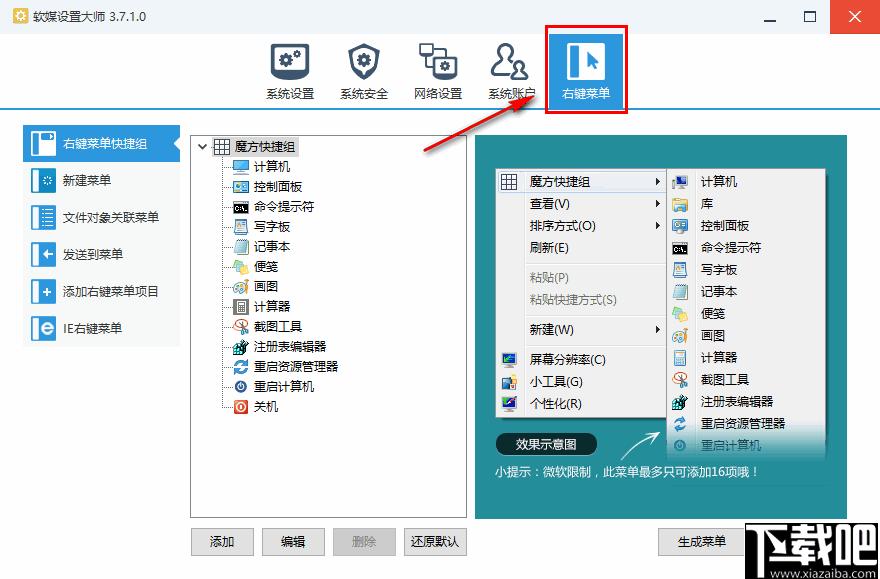
Task: Click the 还原默认 button
Action: [435, 542]
